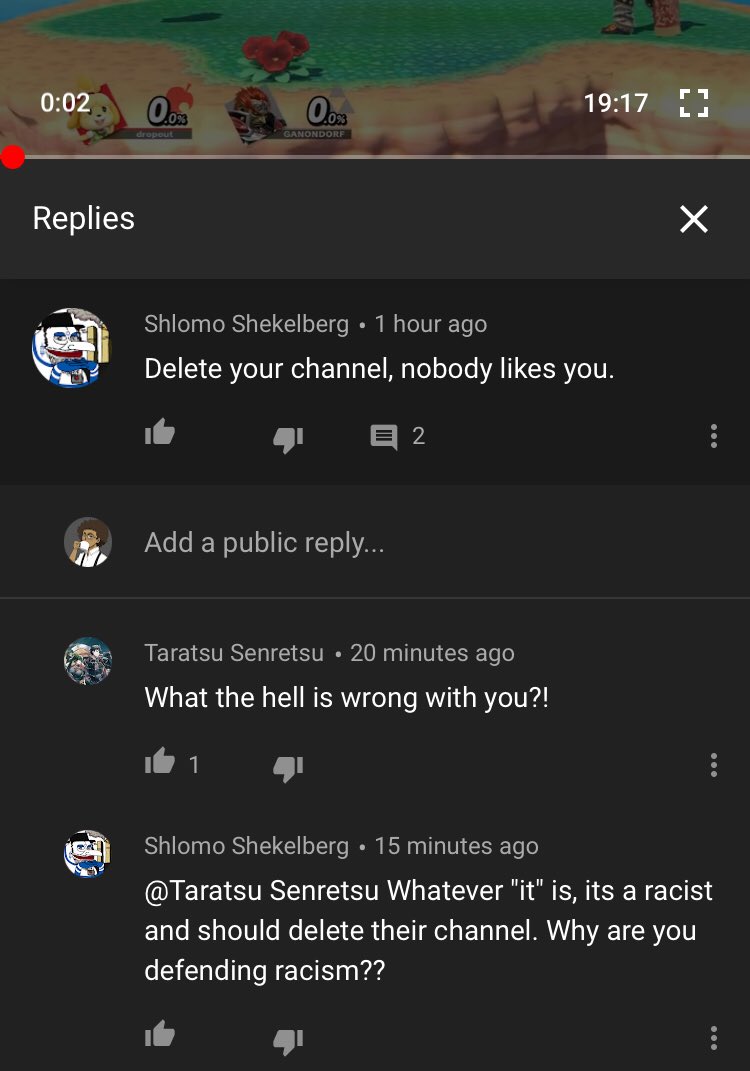Enter fullscreen video mode
This screenshot has width=750, height=1071.
tap(694, 103)
